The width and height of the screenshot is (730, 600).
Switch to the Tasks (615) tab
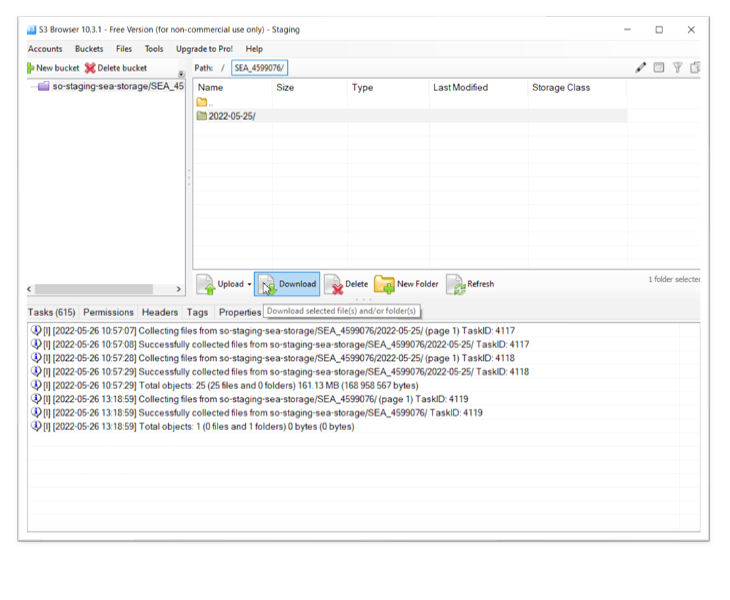click(51, 312)
